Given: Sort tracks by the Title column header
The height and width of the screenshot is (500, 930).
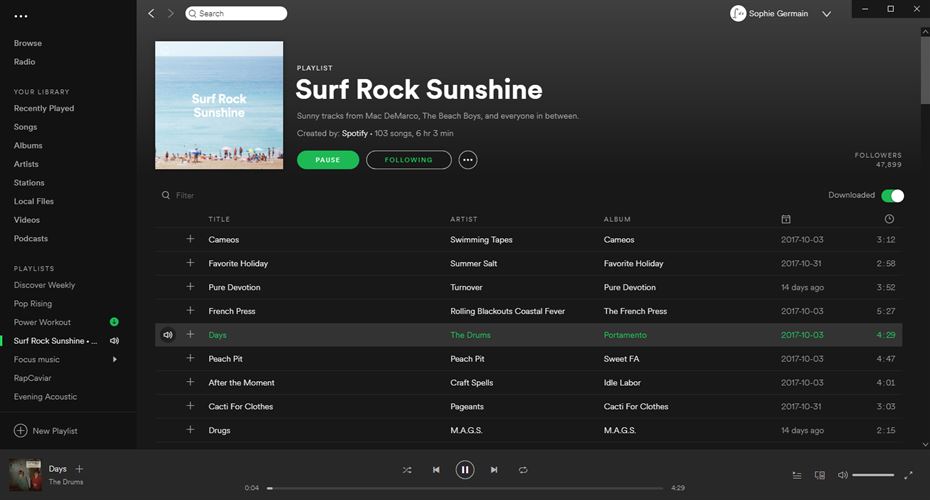Looking at the screenshot, I should click(x=219, y=219).
